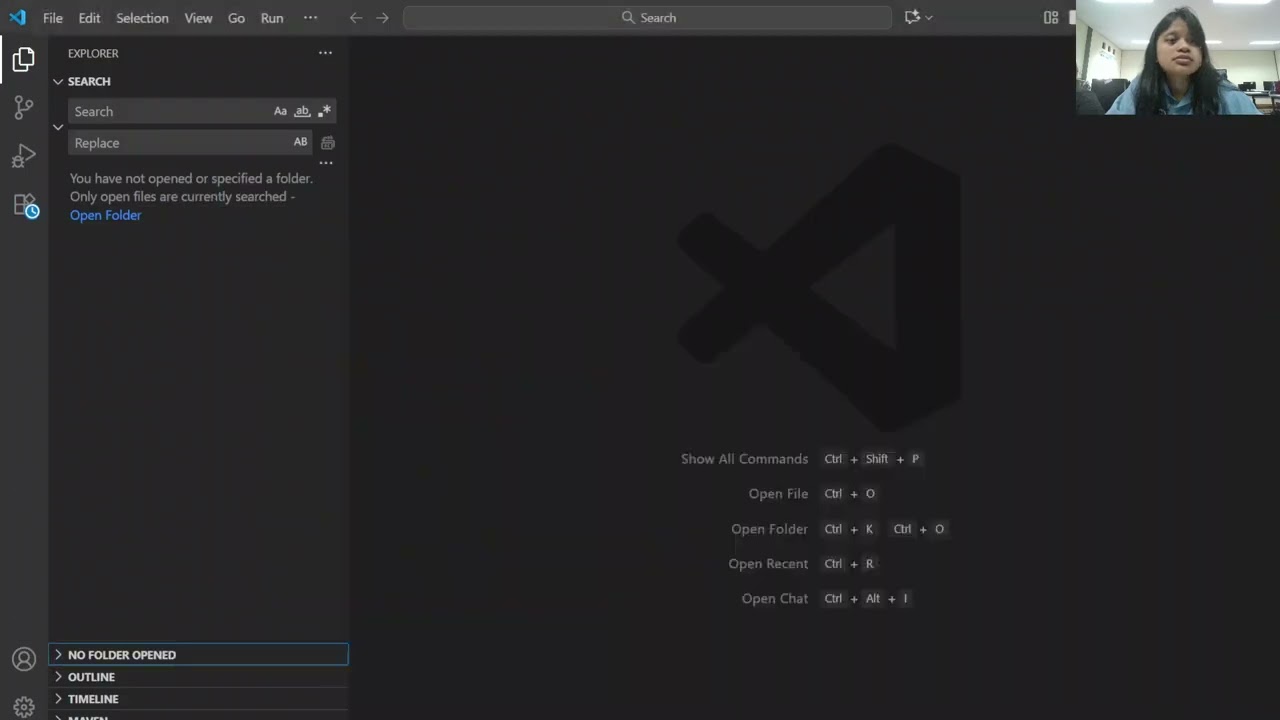Click the EXPLORER panel title
Image resolution: width=1280 pixels, height=720 pixels.
click(x=93, y=53)
